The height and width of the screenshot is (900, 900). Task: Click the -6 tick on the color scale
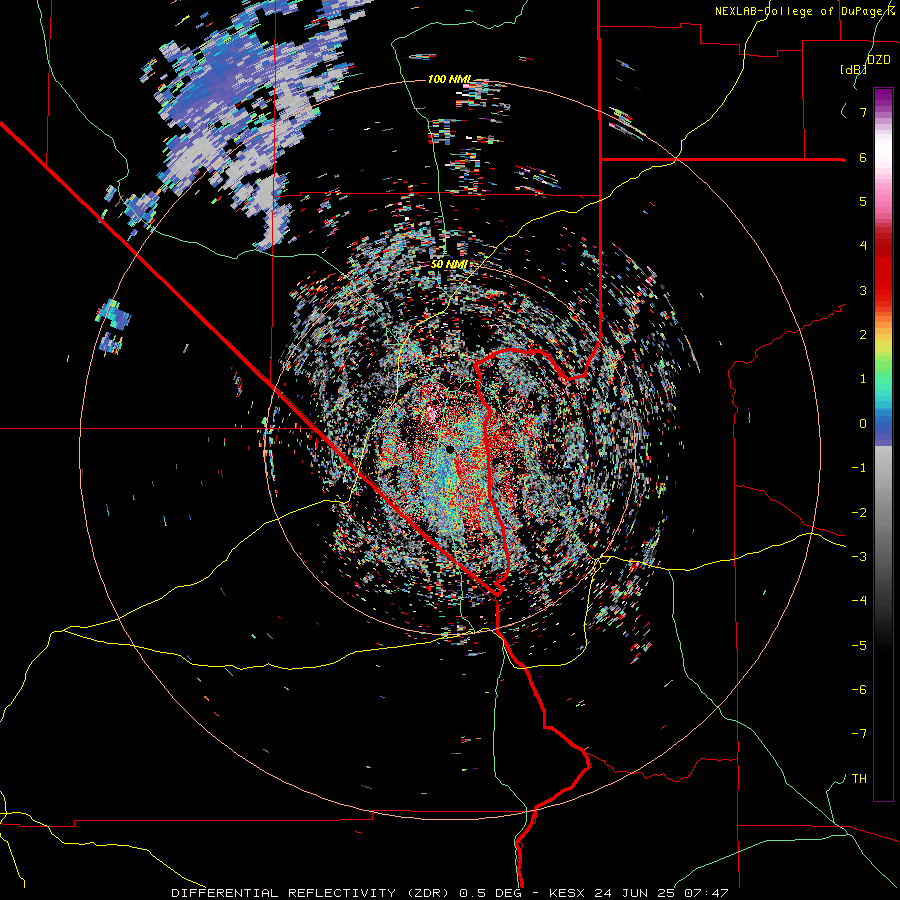[x=859, y=690]
